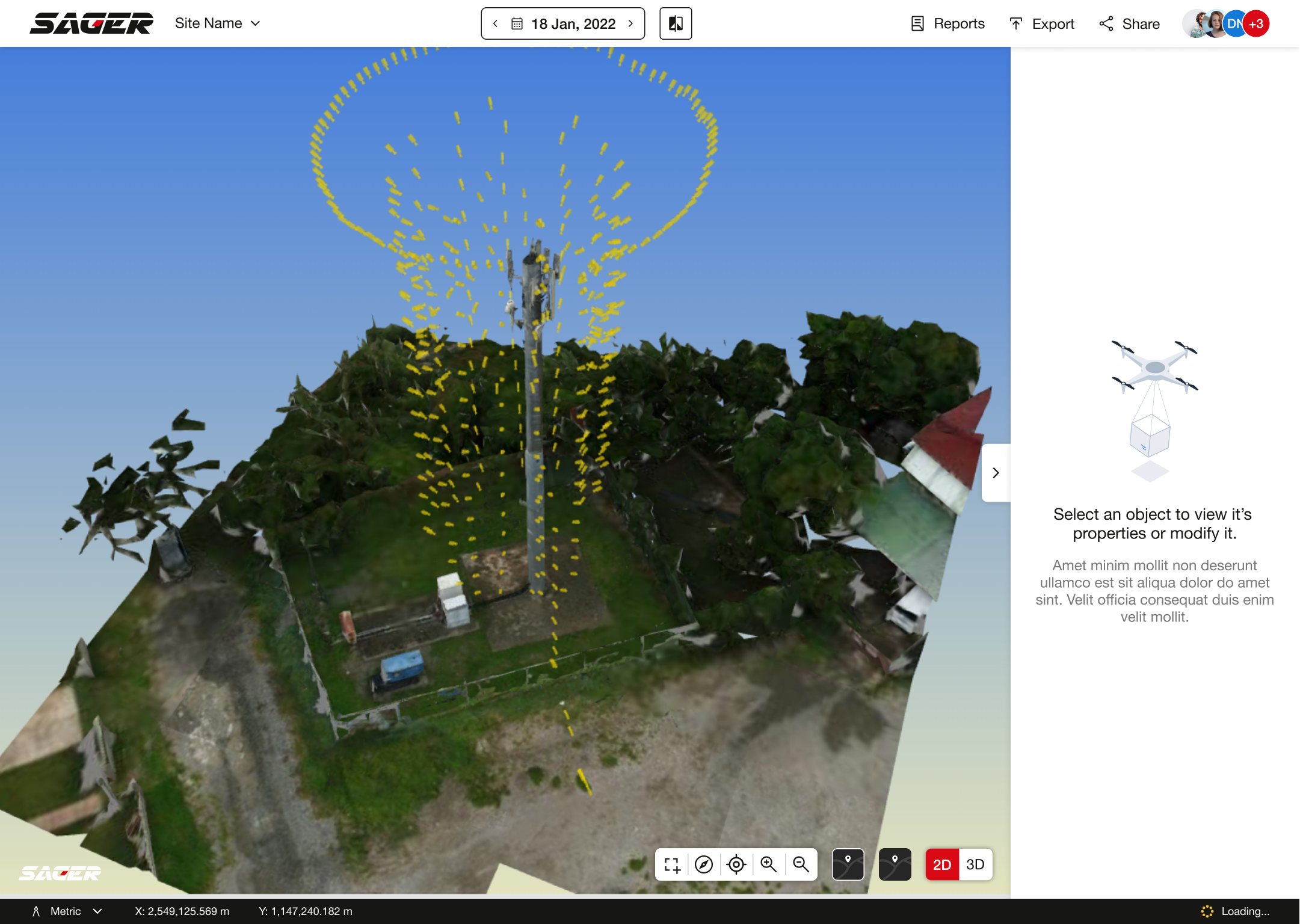Click the blue DN user avatar
Viewport: 1300px width, 924px height.
click(x=1234, y=23)
